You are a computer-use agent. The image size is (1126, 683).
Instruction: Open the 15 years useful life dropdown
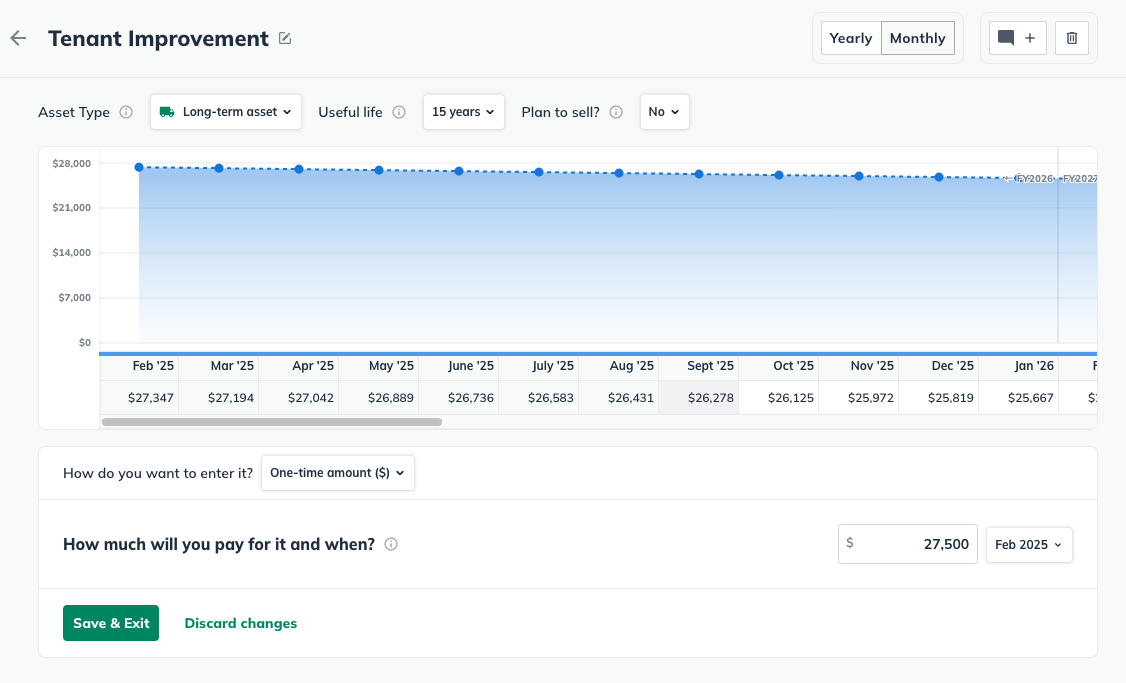pyautogui.click(x=463, y=112)
